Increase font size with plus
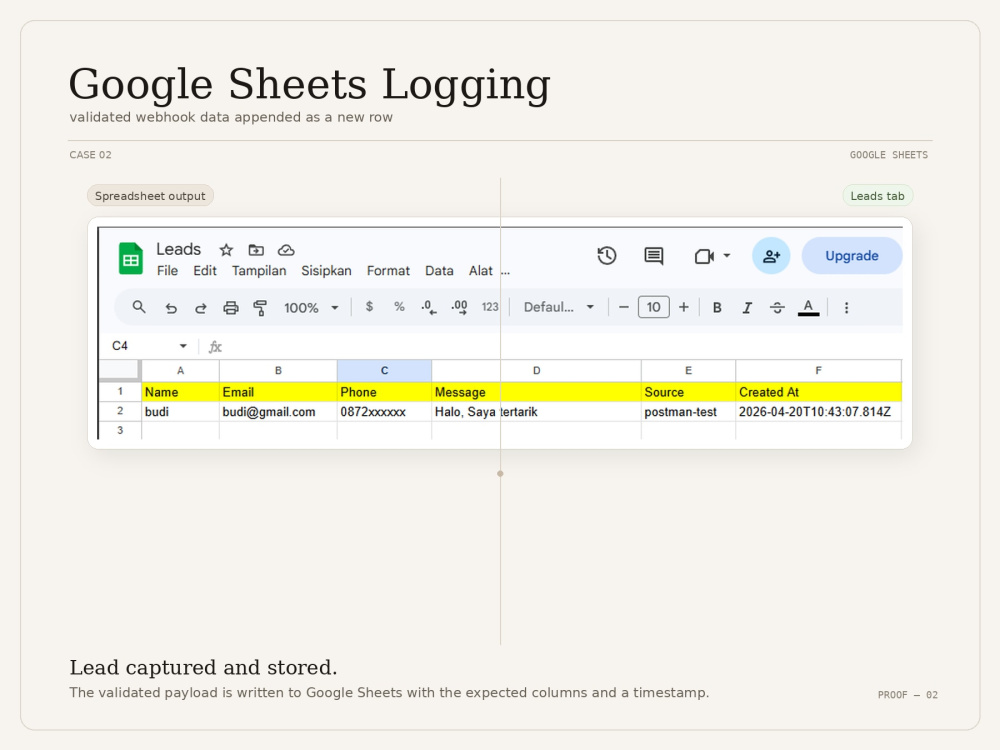 tap(684, 307)
